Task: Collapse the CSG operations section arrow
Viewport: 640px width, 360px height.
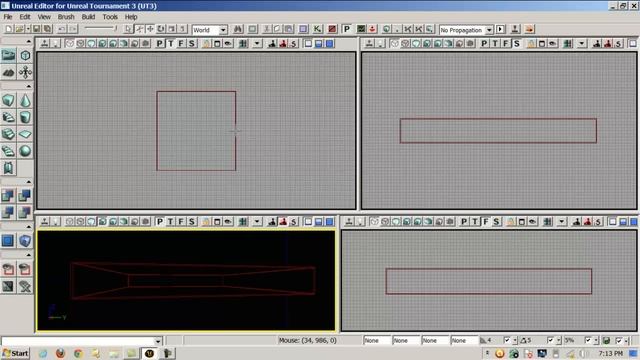Action: point(28,182)
